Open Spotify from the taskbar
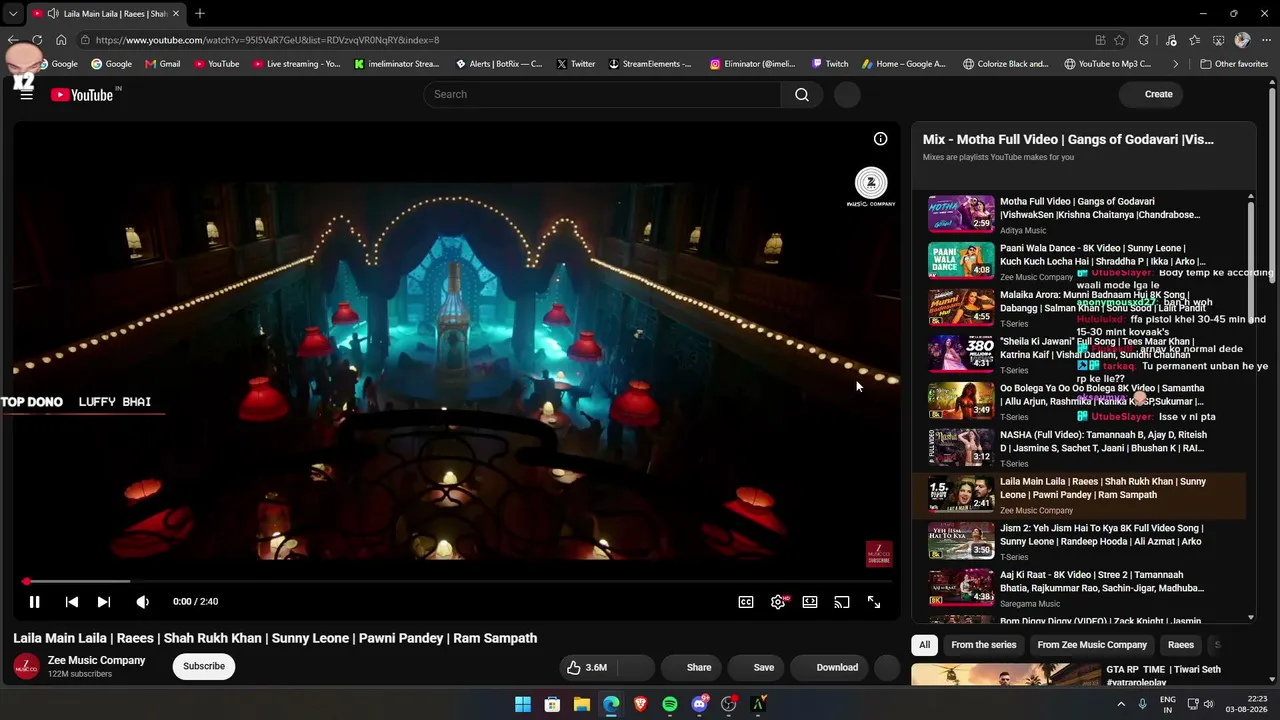 [x=670, y=704]
